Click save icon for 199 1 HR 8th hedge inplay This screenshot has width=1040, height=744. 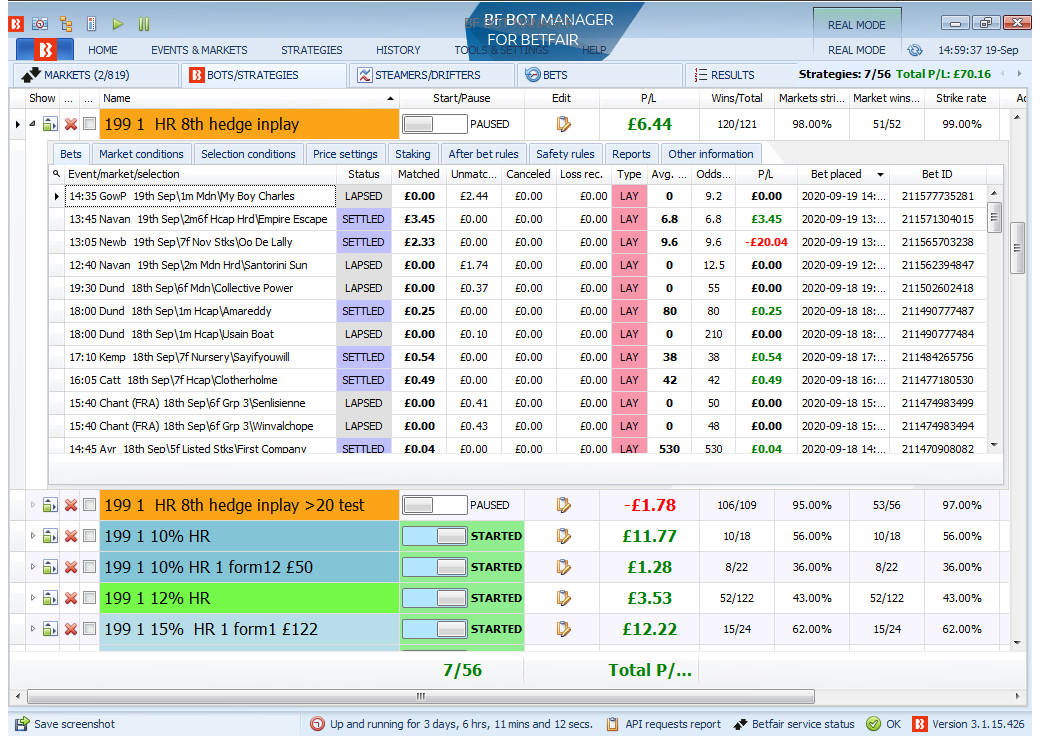point(50,124)
